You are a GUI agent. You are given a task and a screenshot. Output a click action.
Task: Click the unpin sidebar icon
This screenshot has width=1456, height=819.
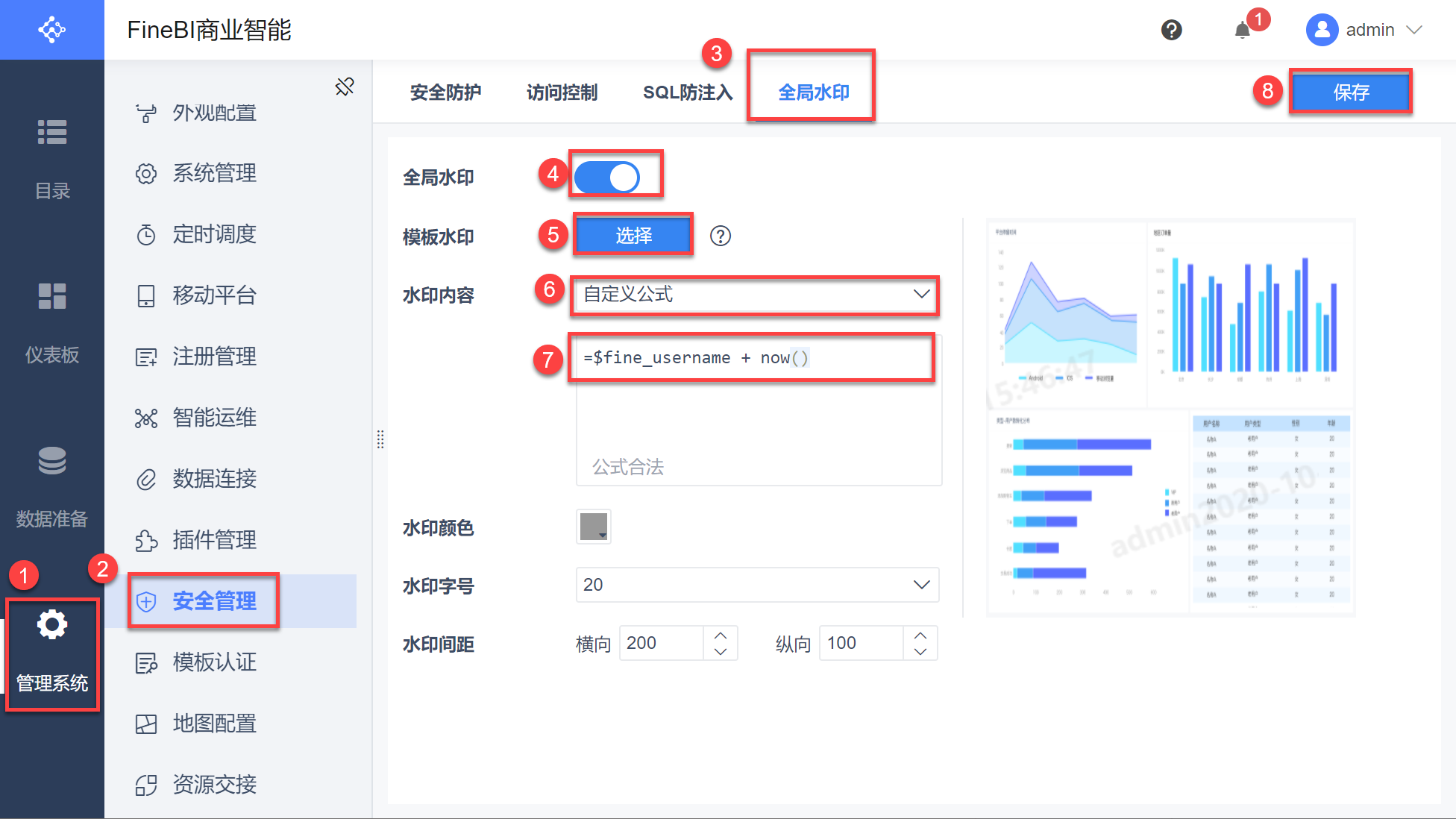pos(345,87)
